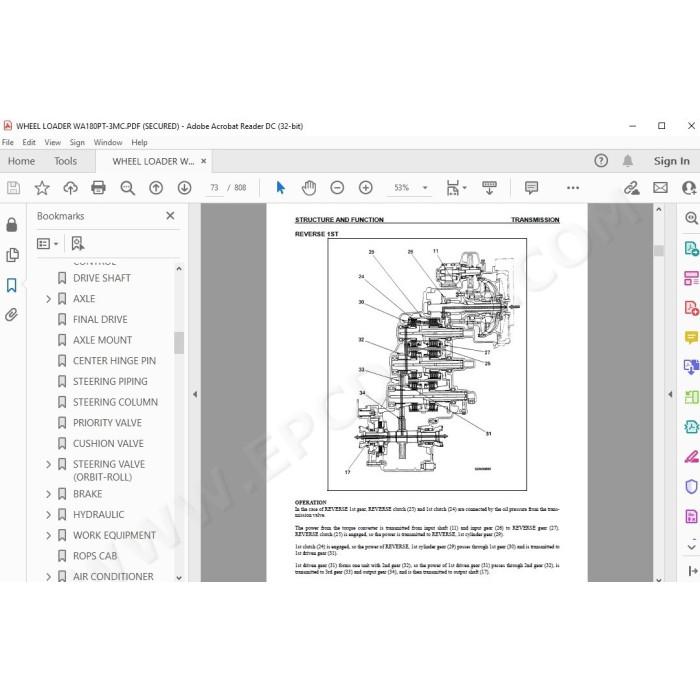The image size is (700, 700).
Task: Click the page number field showing 73
Action: tap(214, 188)
